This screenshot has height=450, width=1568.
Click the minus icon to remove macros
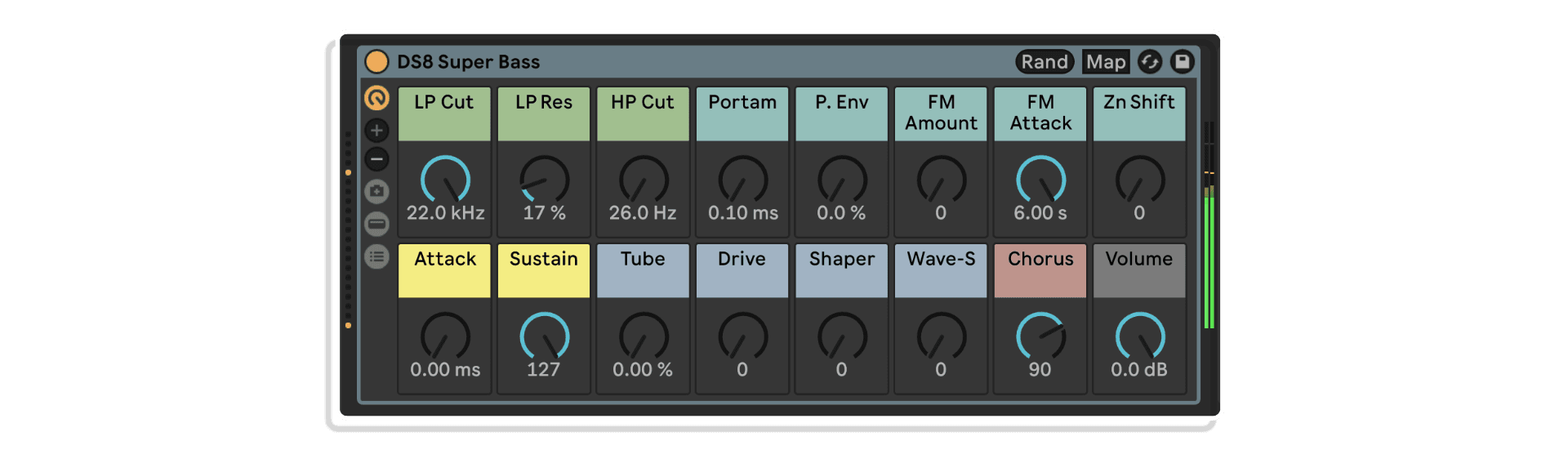pyautogui.click(x=376, y=159)
